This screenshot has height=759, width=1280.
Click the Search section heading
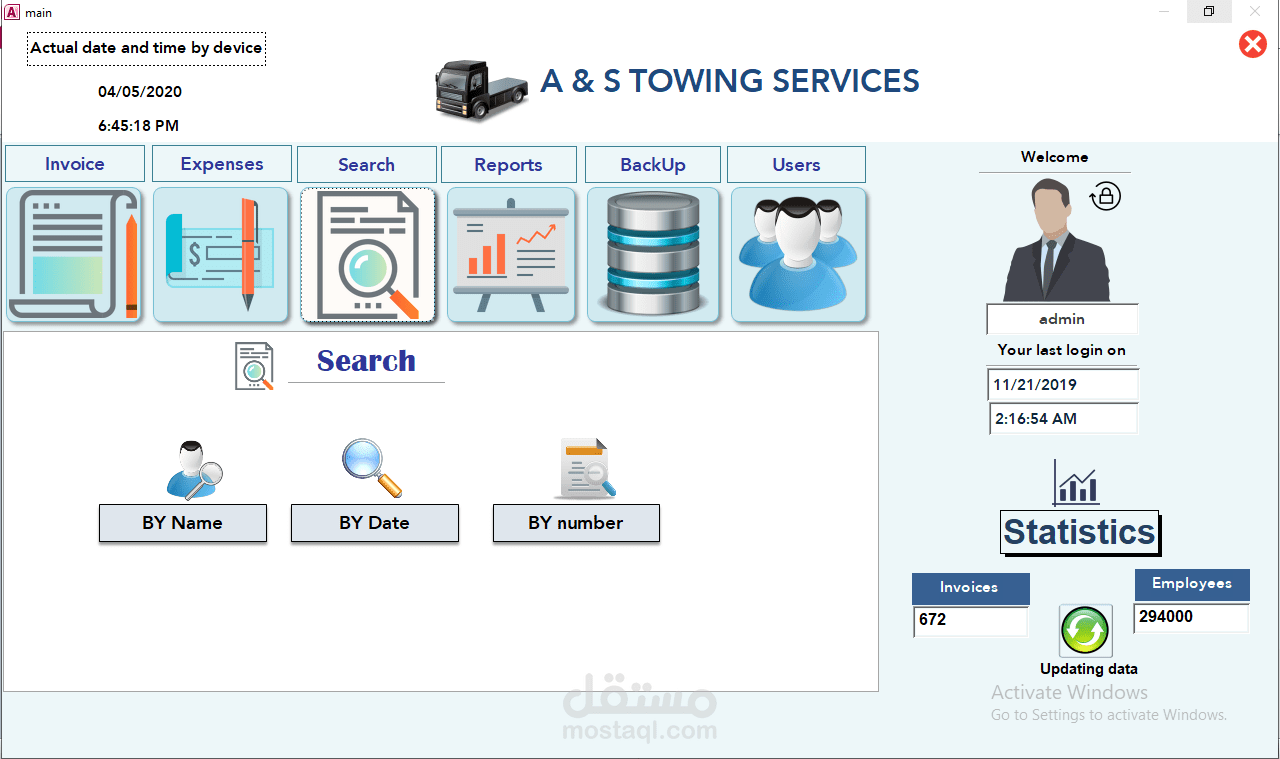[x=366, y=361]
